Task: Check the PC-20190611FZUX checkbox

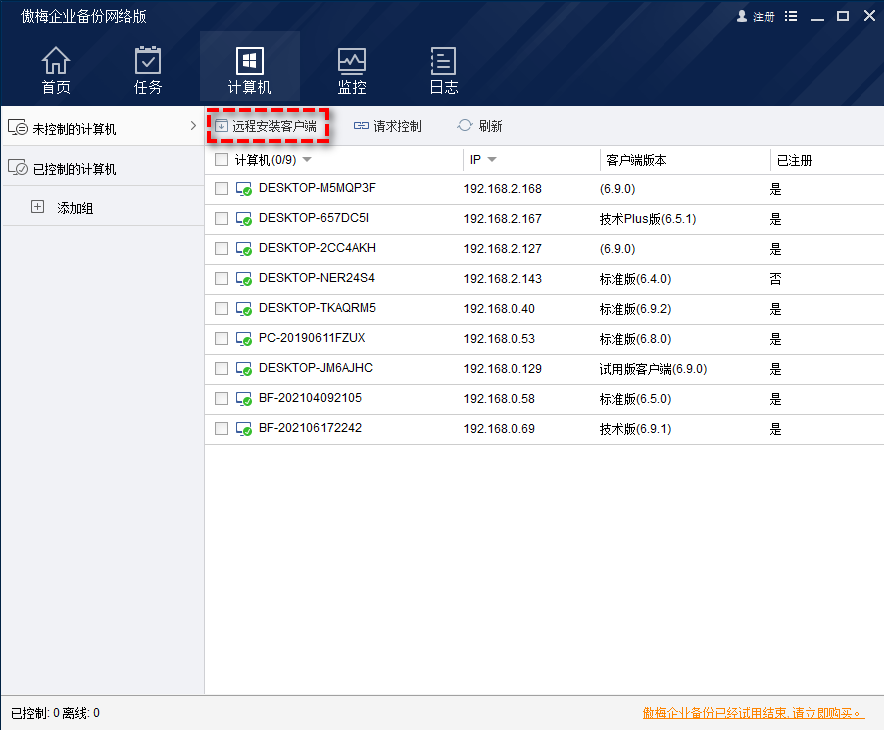Action: (x=222, y=338)
